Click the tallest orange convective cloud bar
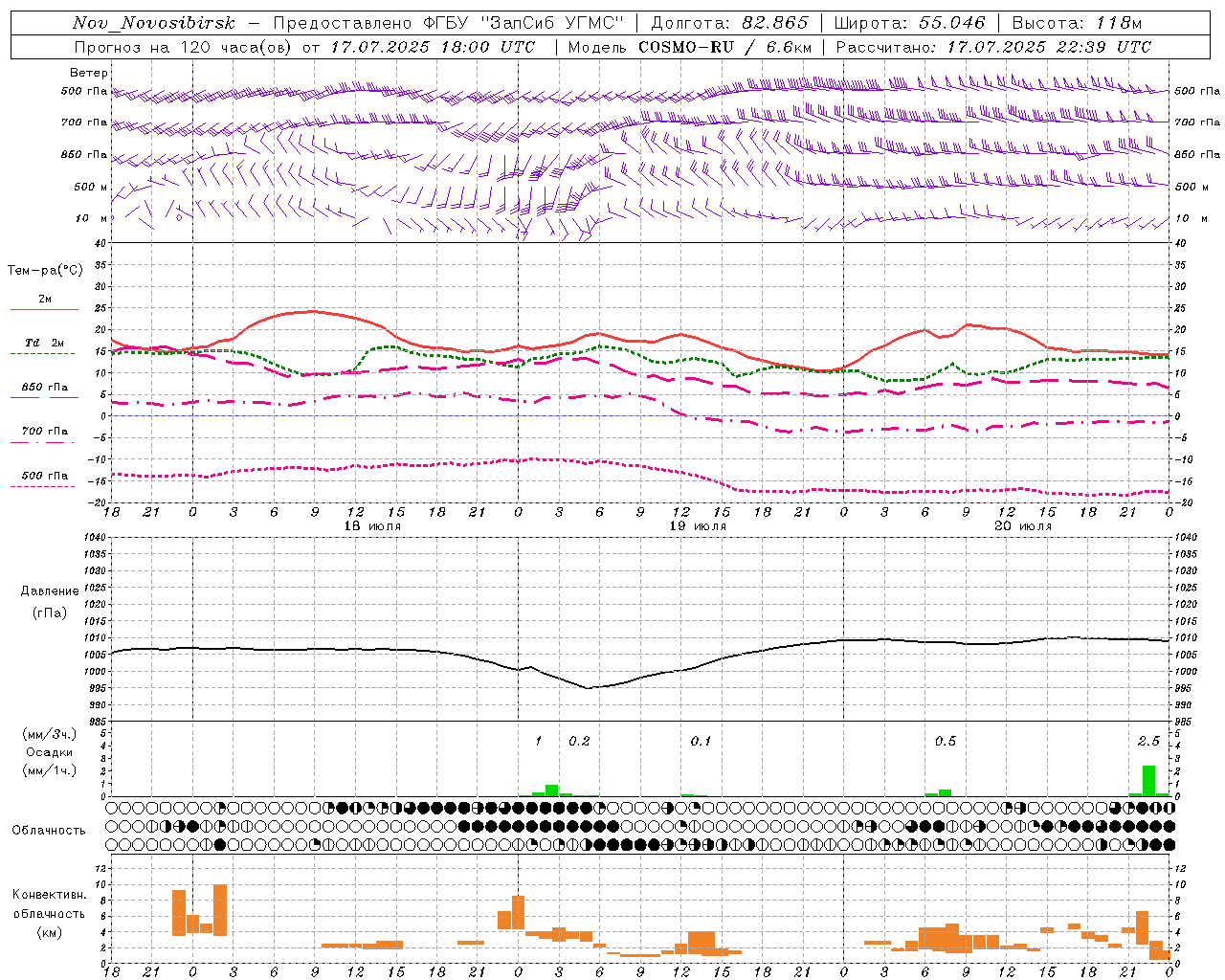This screenshot has width=1225, height=980. click(x=220, y=910)
